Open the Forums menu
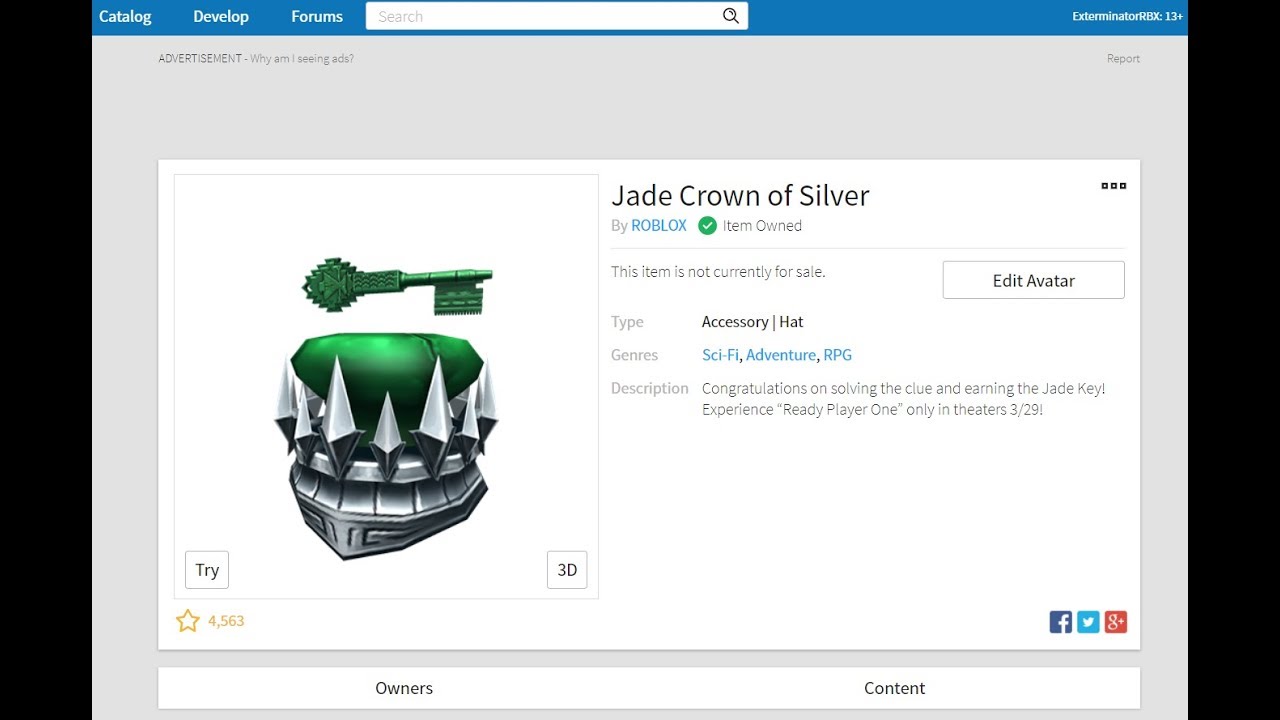Viewport: 1280px width, 720px height. [x=317, y=16]
